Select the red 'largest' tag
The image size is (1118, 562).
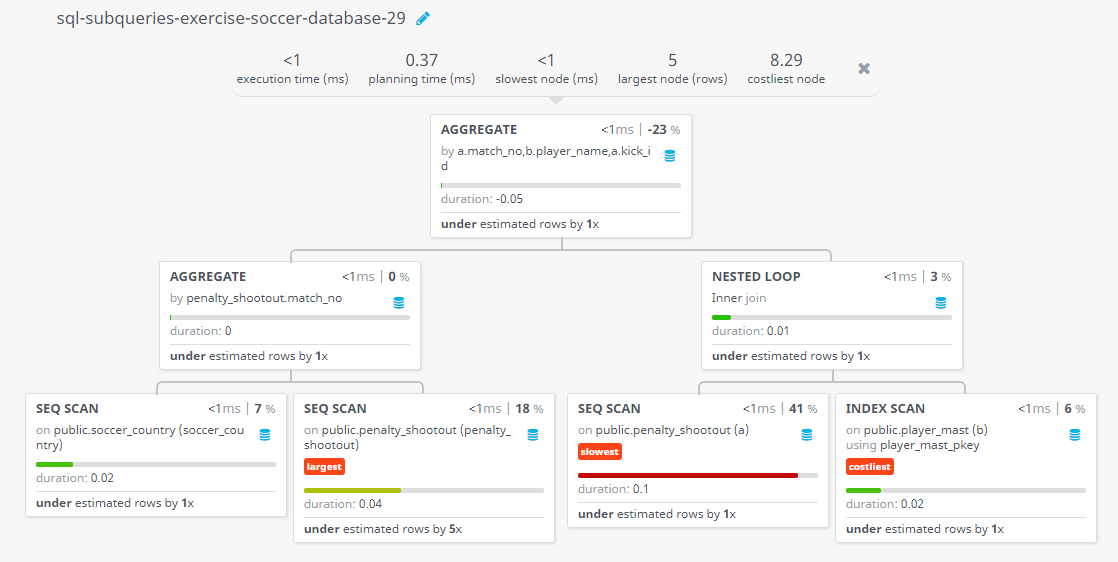tap(324, 467)
